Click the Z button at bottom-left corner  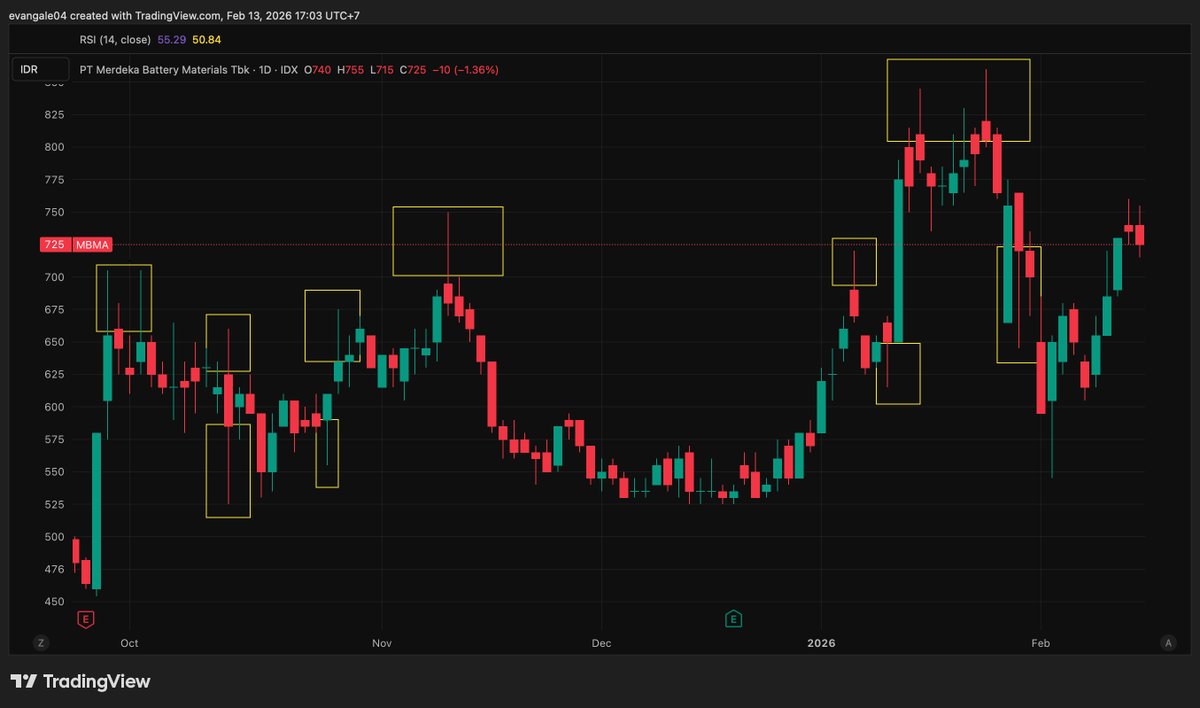[41, 643]
